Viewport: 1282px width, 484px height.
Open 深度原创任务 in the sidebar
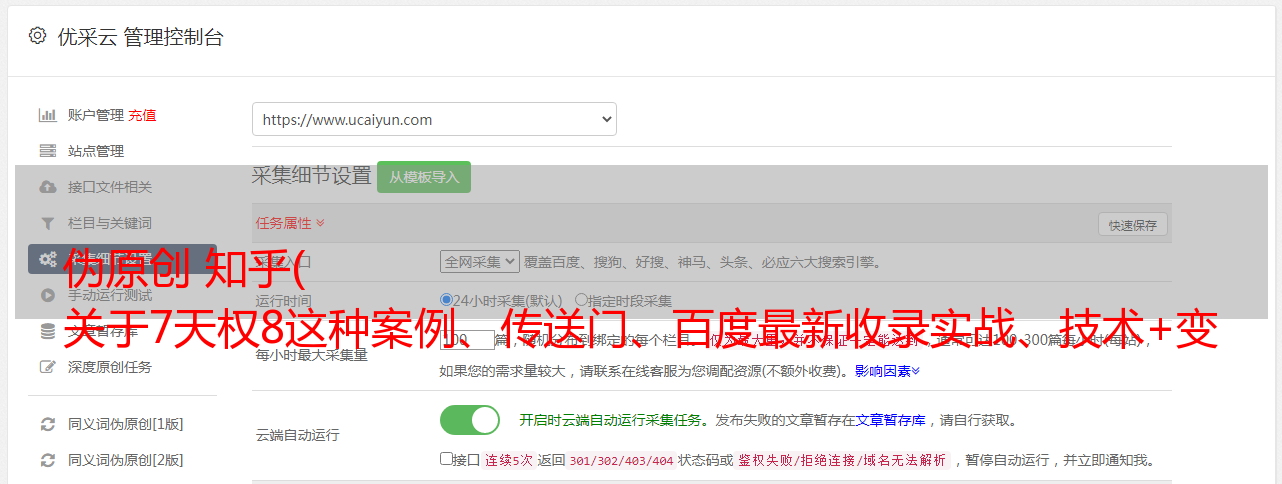[110, 367]
